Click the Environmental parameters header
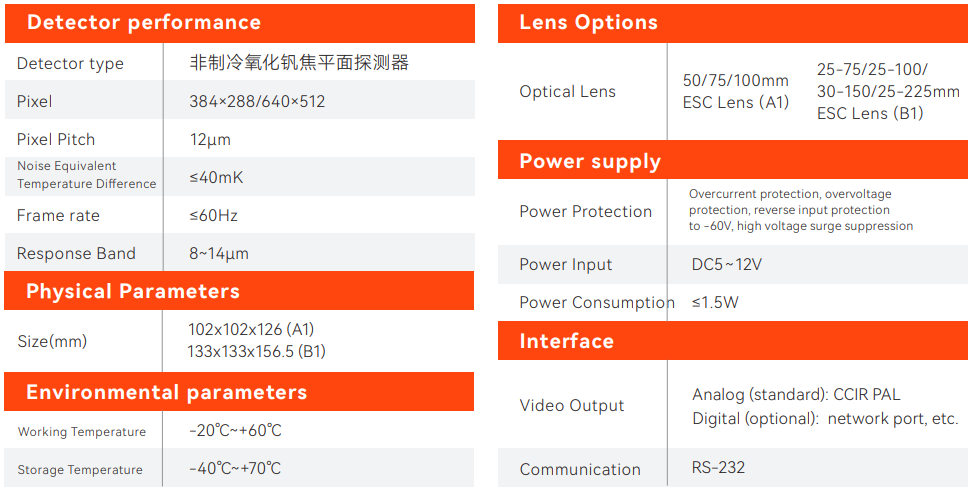This screenshot has width=972, height=493. click(x=166, y=393)
